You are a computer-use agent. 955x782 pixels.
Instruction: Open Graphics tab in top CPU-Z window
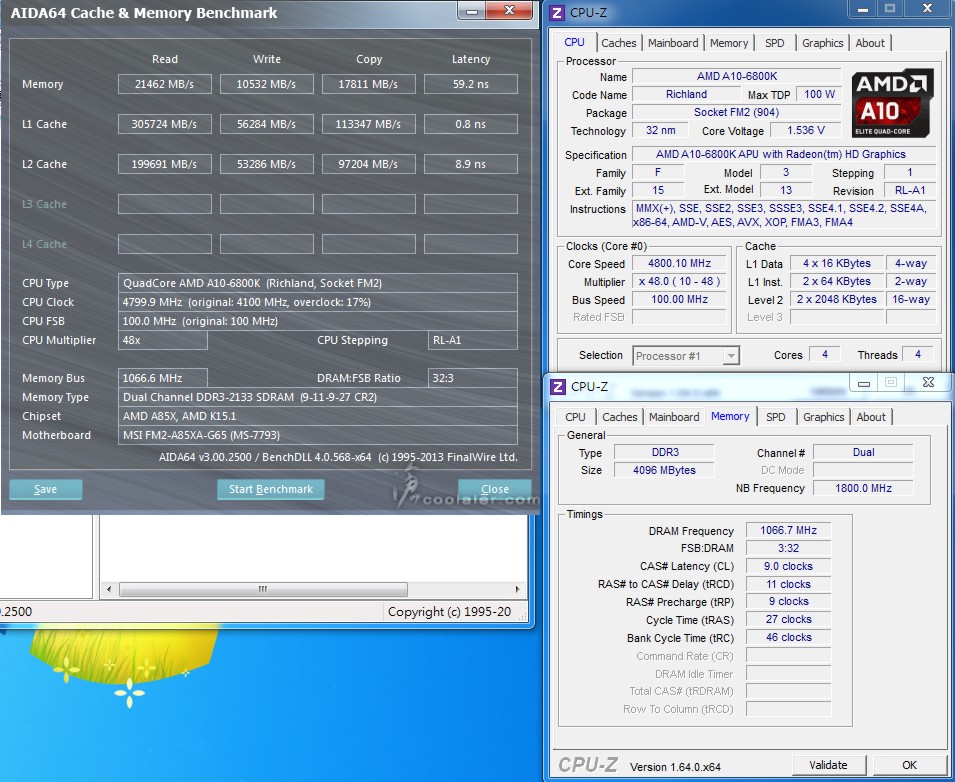point(822,43)
